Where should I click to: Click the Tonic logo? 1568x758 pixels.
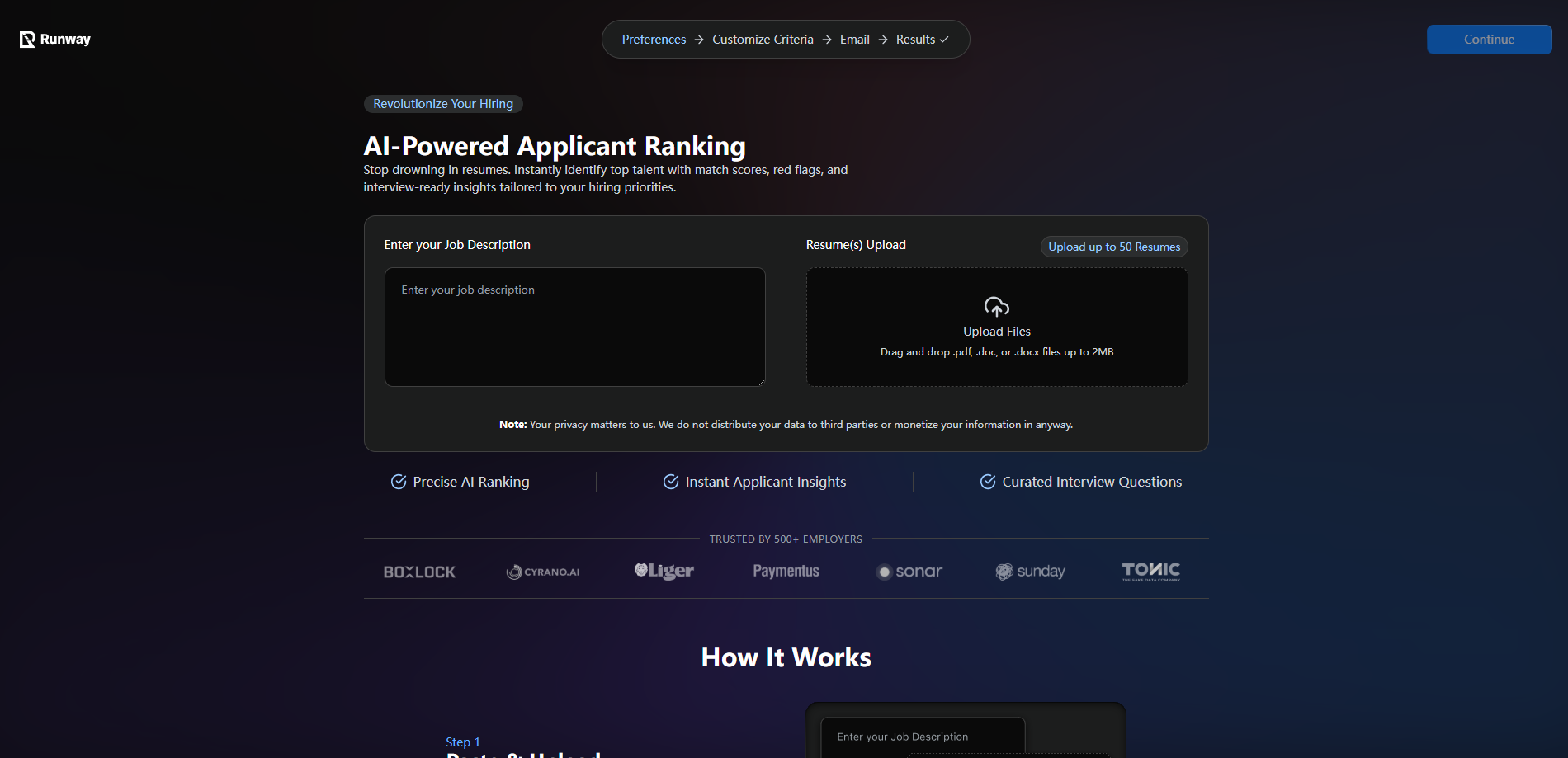1150,570
